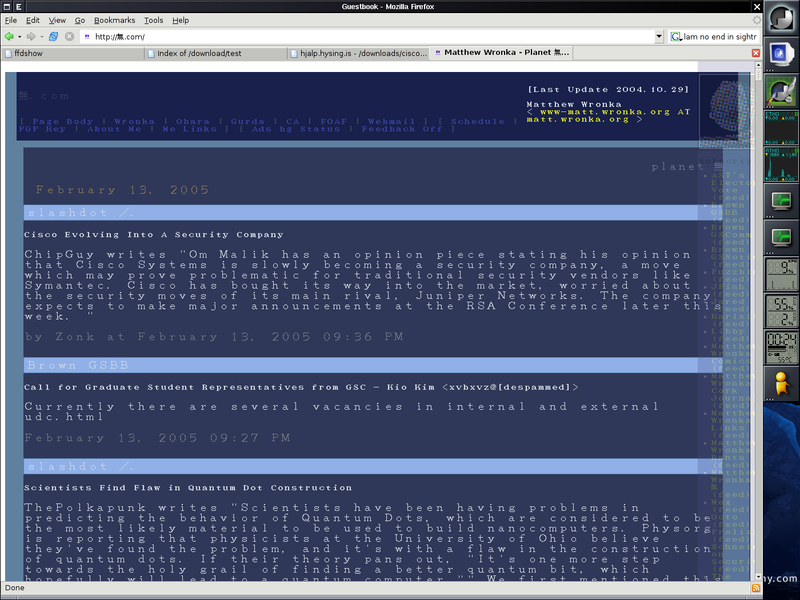Open the Forward history dropdown arrow
The image size is (800, 600).
[x=42, y=37]
